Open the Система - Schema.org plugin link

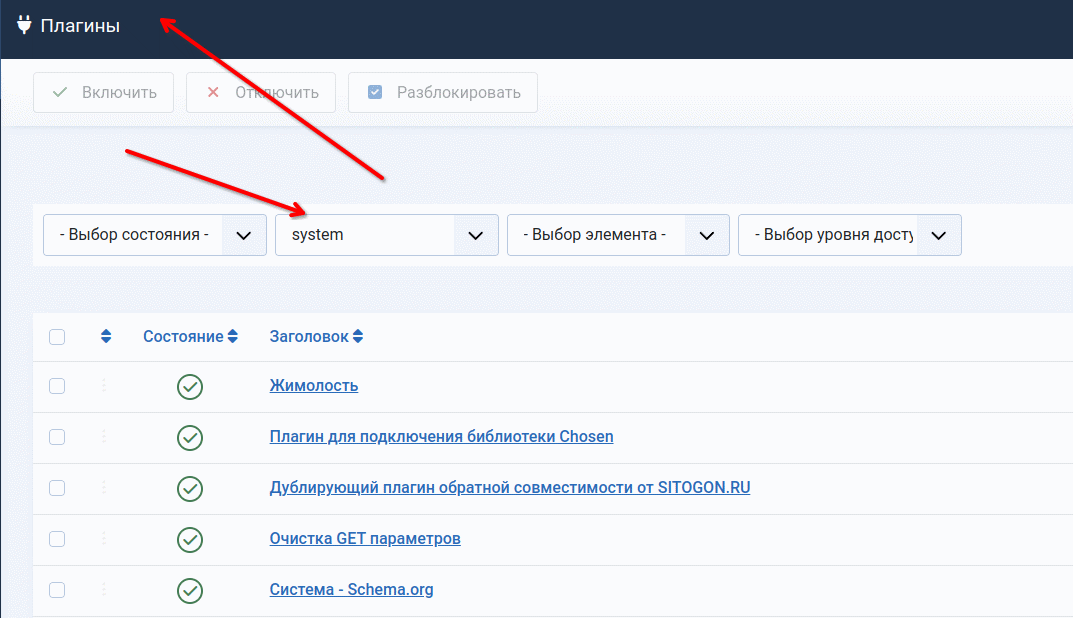point(351,590)
